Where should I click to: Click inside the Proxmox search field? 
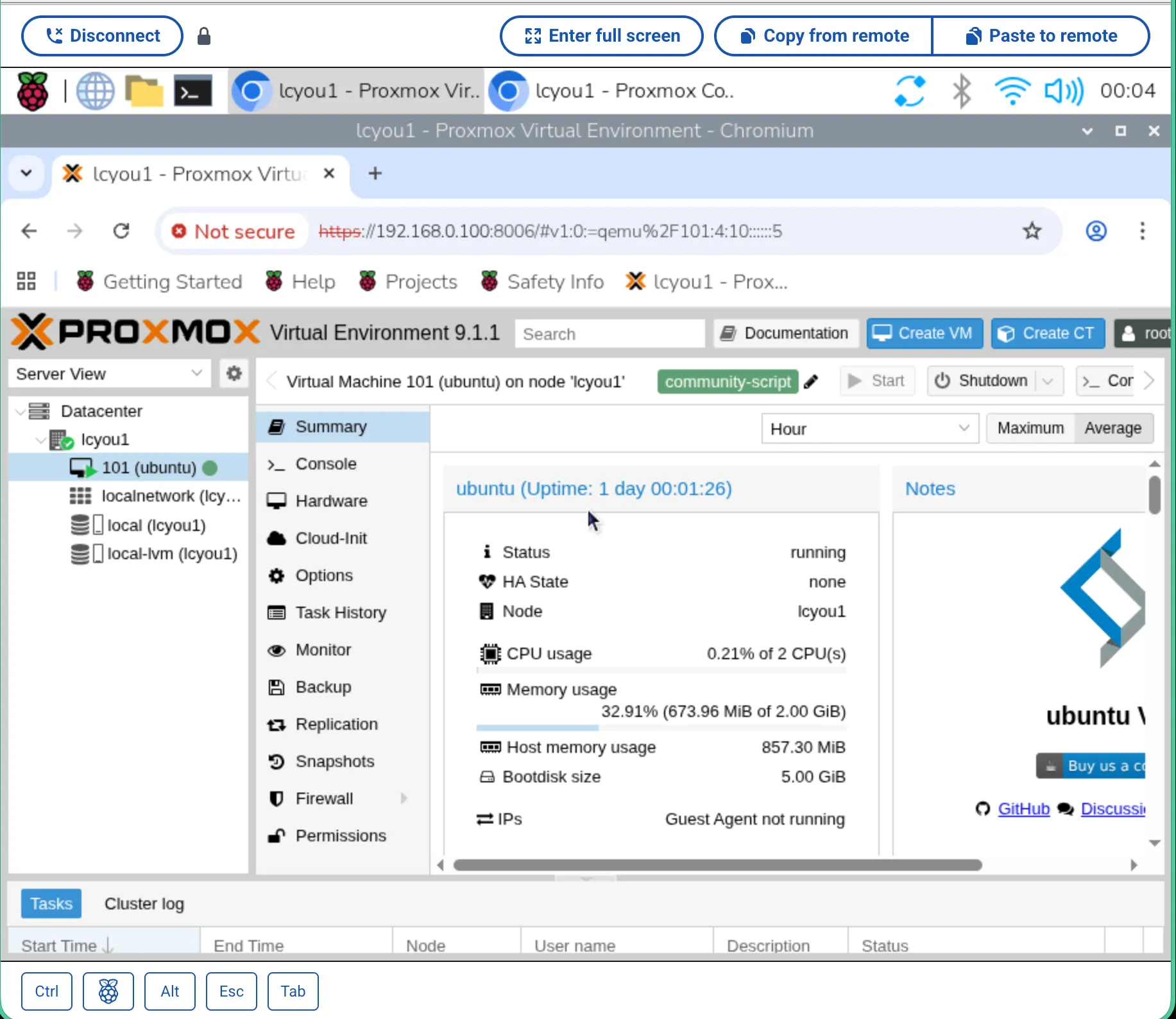tap(609, 333)
